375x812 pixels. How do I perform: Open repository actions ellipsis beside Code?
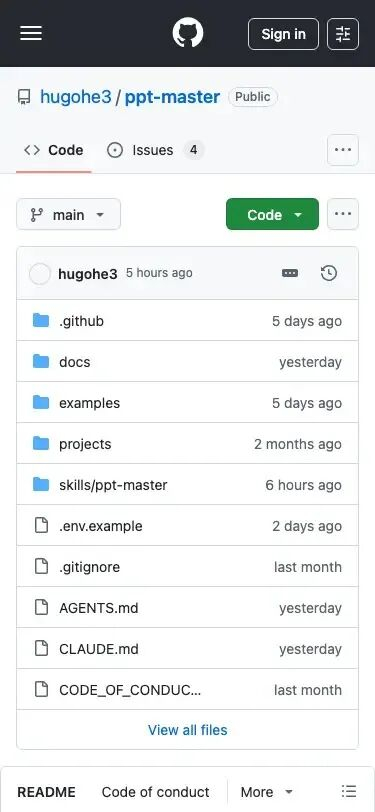[x=343, y=214]
